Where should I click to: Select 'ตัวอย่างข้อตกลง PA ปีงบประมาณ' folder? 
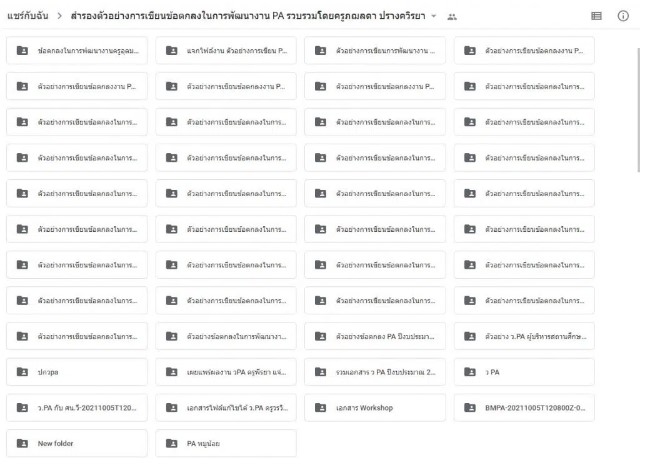[x=375, y=336]
